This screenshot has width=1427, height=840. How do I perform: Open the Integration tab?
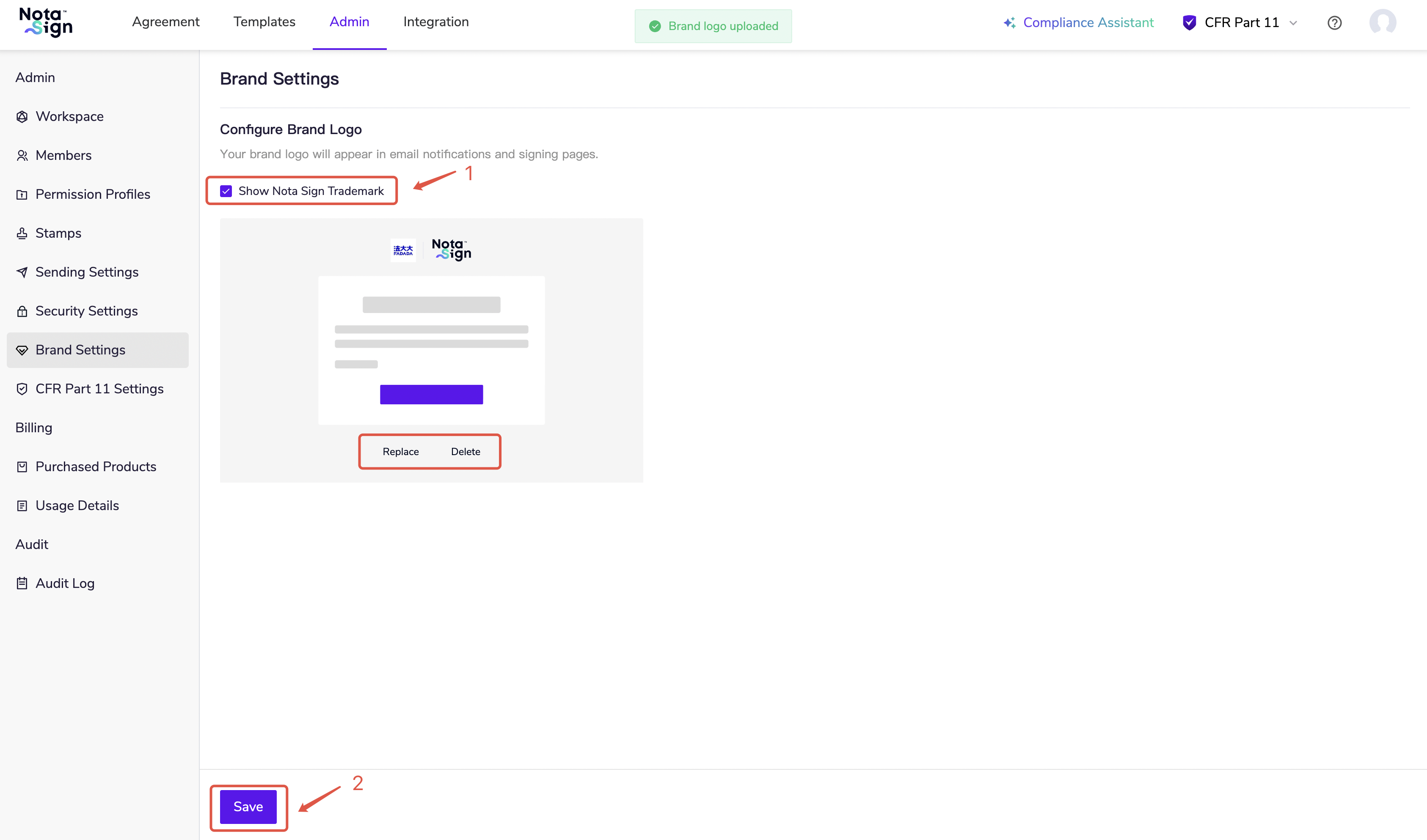click(435, 22)
